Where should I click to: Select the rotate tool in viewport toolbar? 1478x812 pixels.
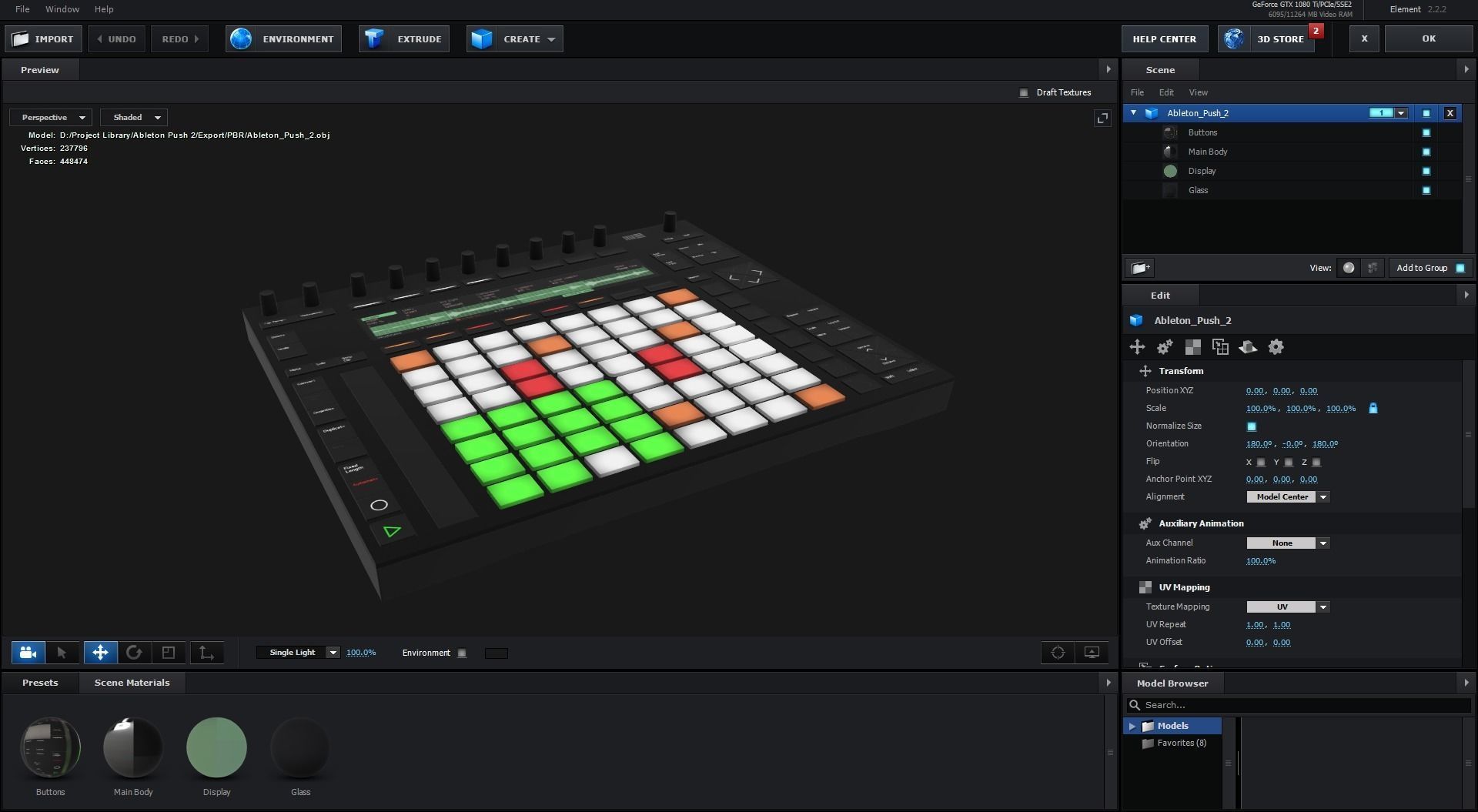pyautogui.click(x=134, y=653)
